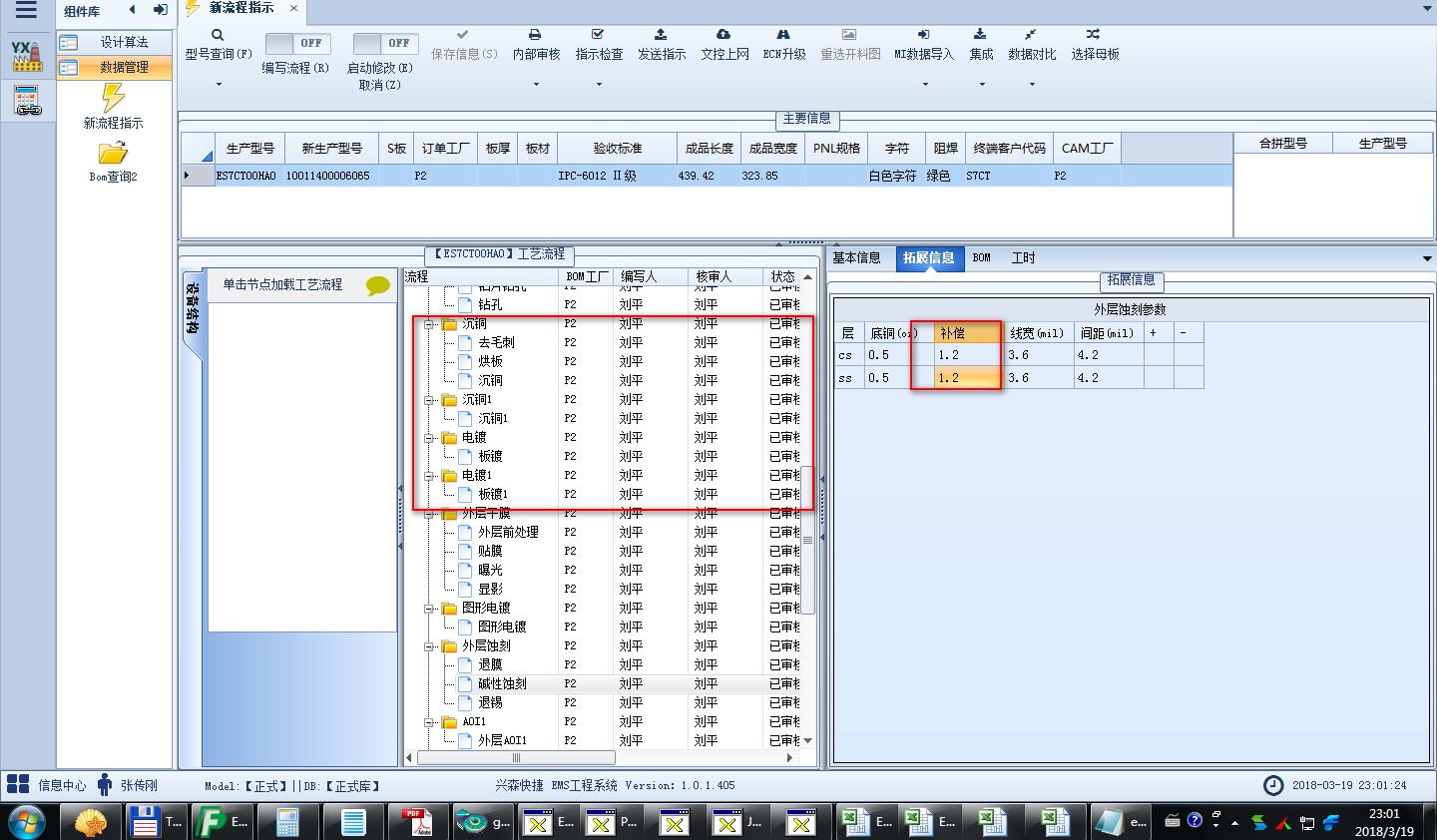Collapse the 图形电镀 folder node
The image size is (1437, 840).
click(x=429, y=609)
